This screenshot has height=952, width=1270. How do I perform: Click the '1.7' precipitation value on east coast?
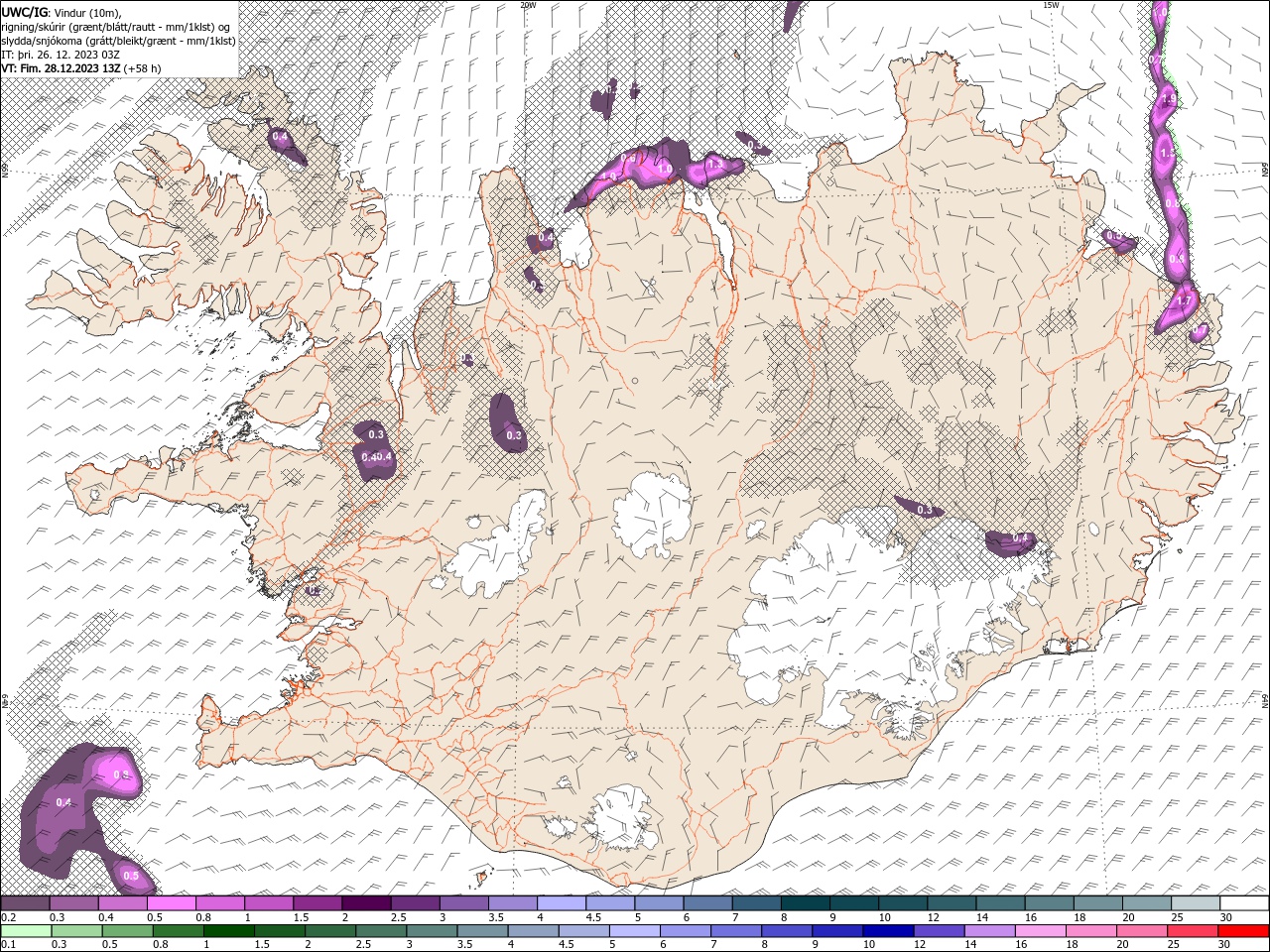coord(1184,300)
